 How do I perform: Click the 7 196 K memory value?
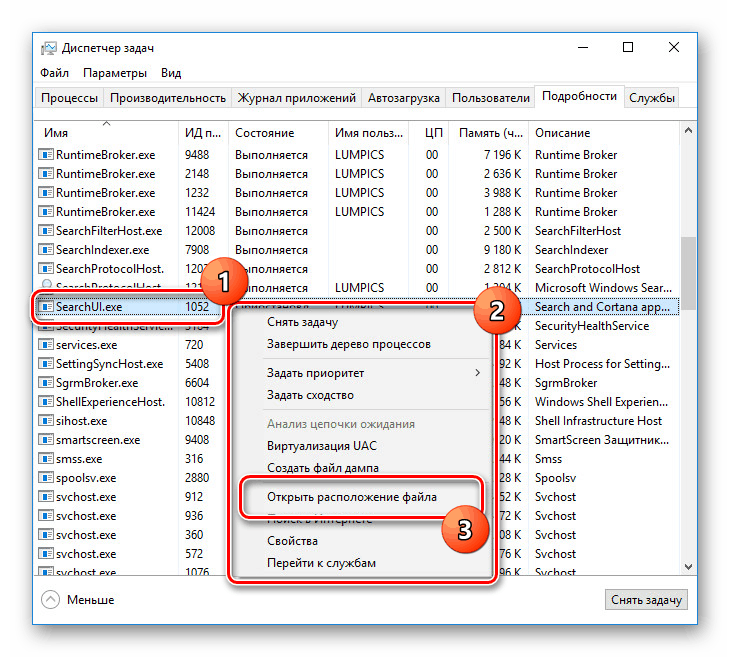click(x=502, y=155)
